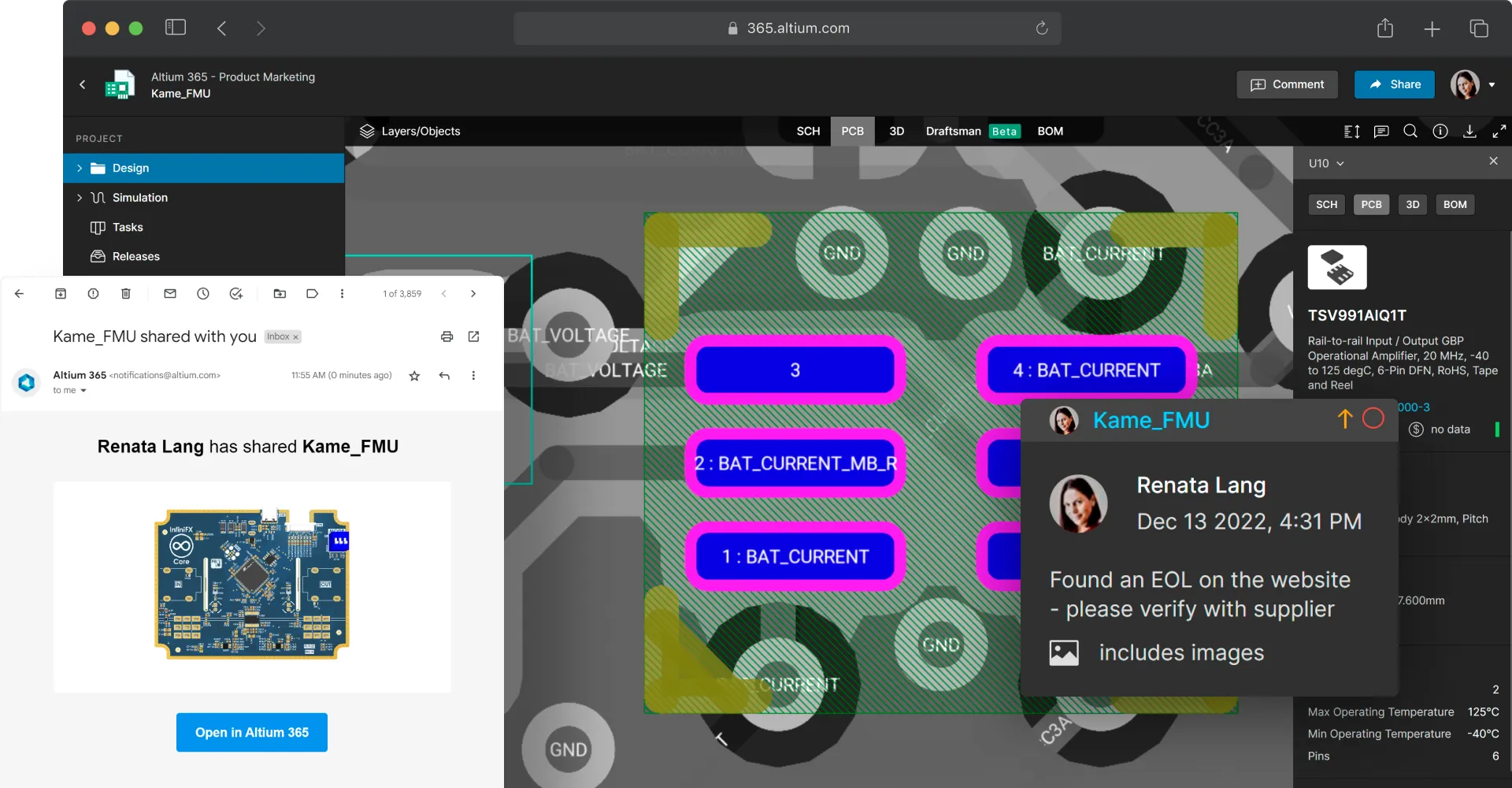
Task: Star the Kame_FMU shared email
Action: tap(414, 376)
